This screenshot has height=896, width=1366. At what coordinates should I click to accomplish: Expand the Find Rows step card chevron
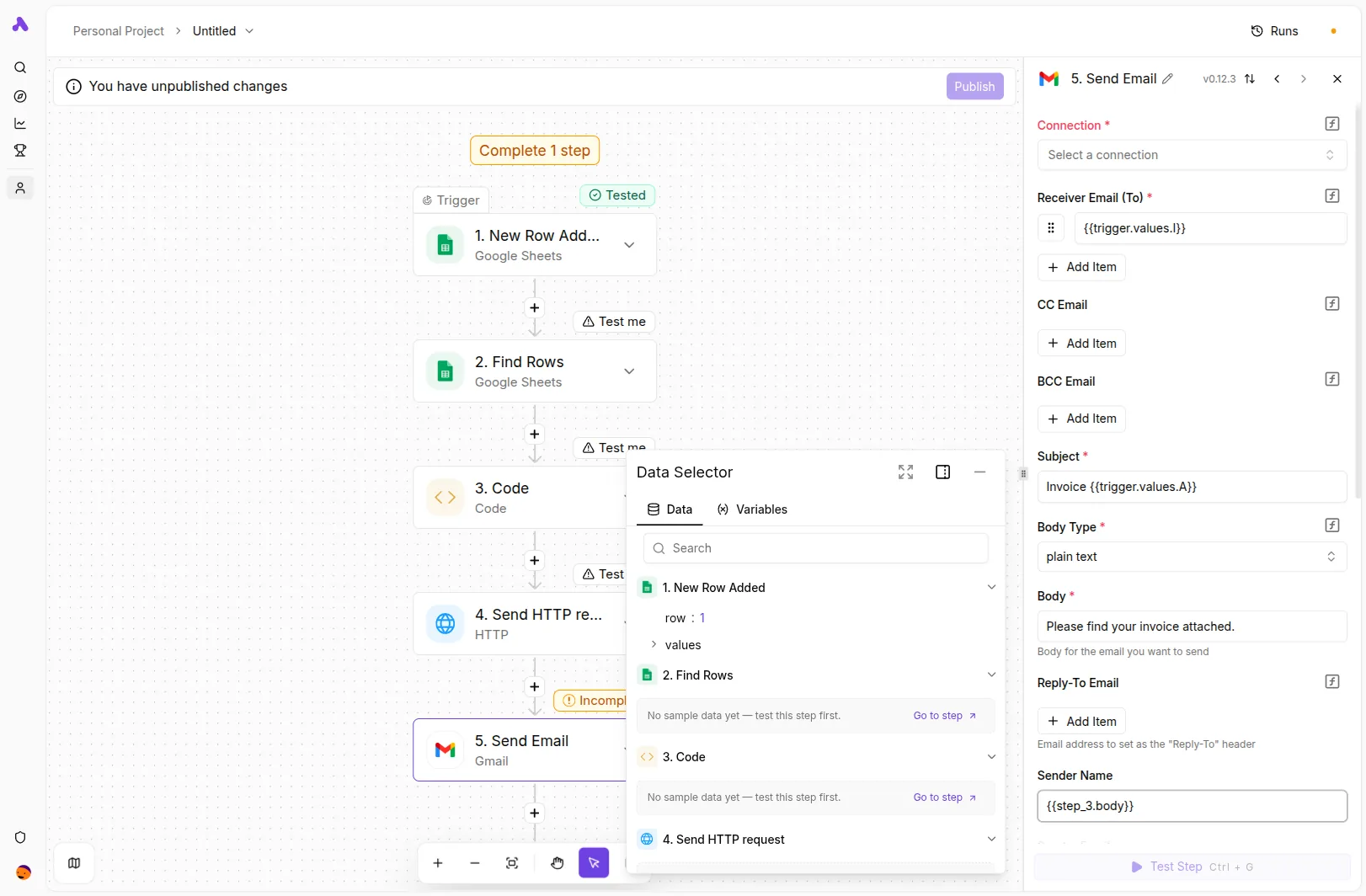pyautogui.click(x=629, y=371)
